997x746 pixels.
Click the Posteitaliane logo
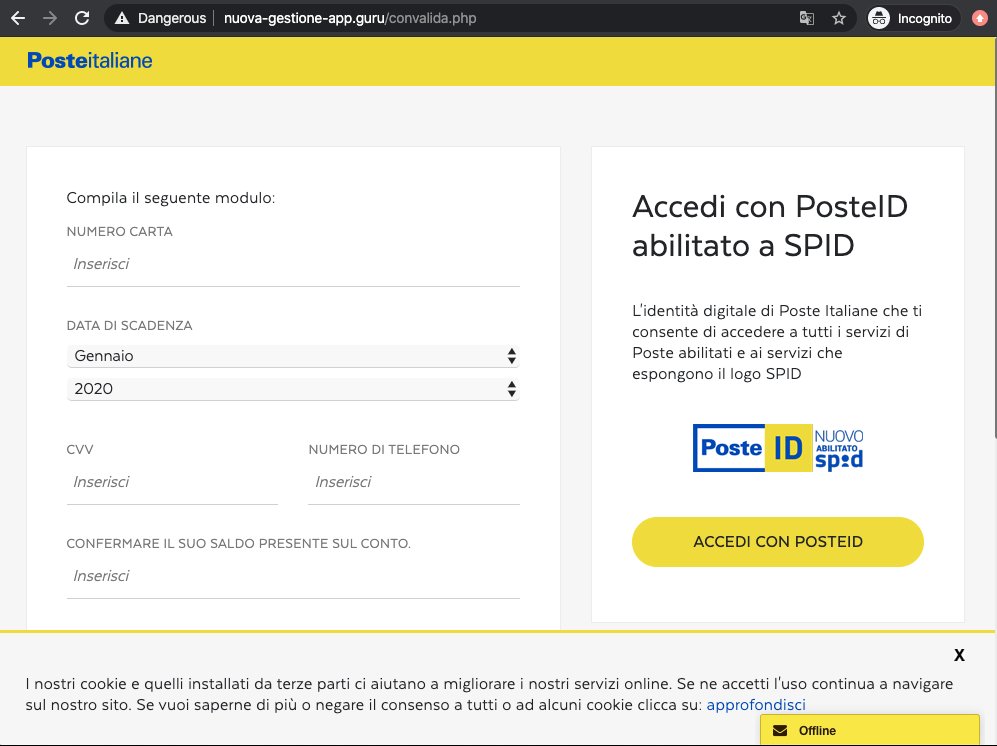coord(90,60)
